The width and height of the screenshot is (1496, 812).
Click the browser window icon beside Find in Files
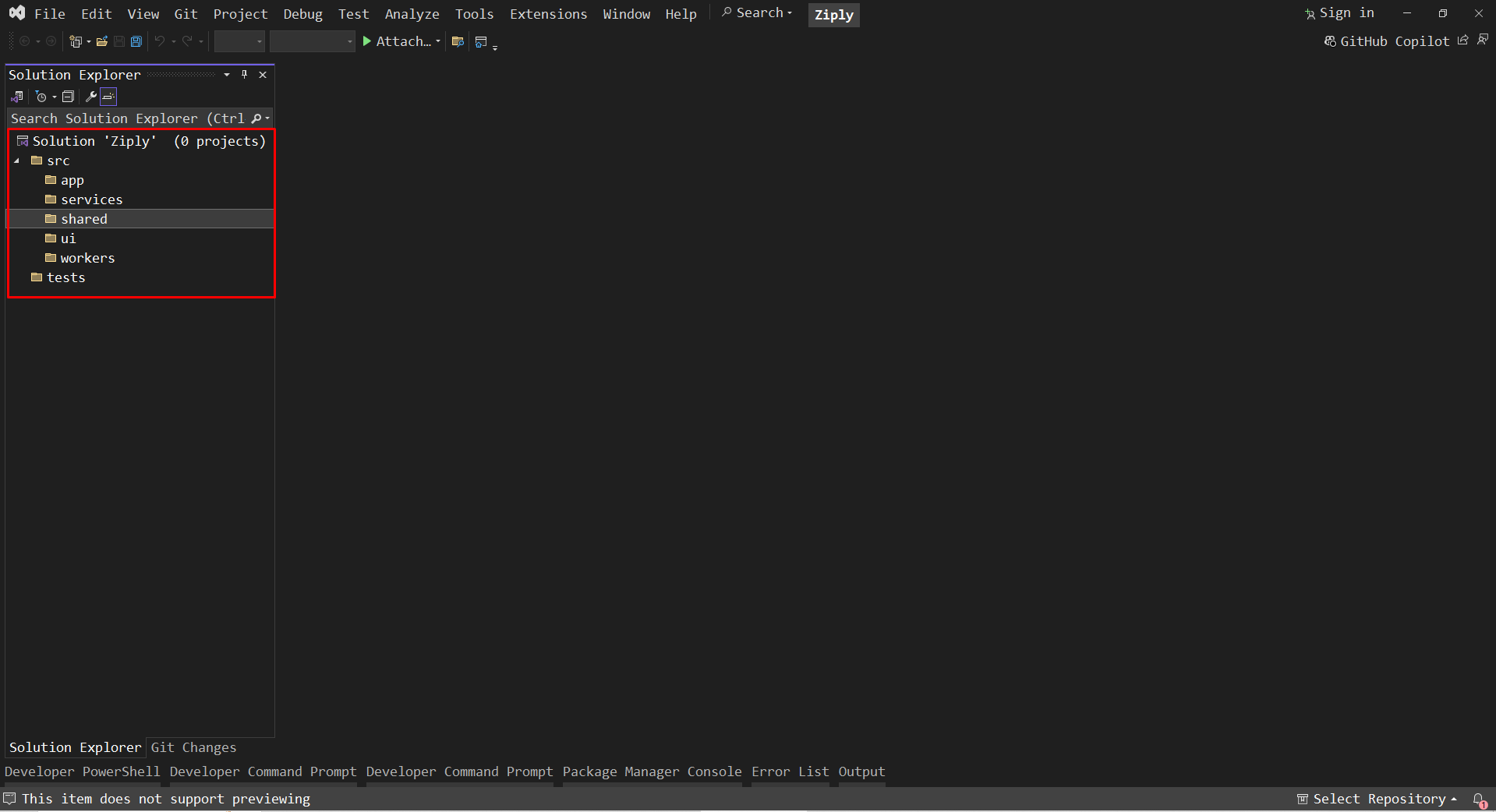coord(481,41)
